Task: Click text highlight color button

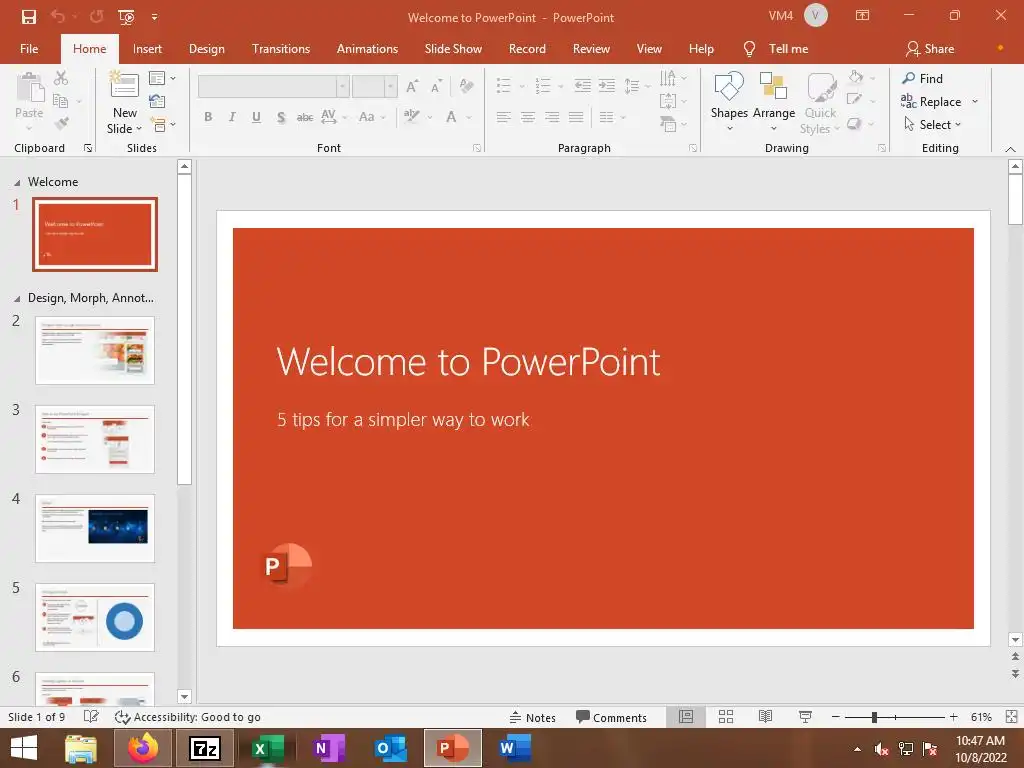Action: [411, 116]
